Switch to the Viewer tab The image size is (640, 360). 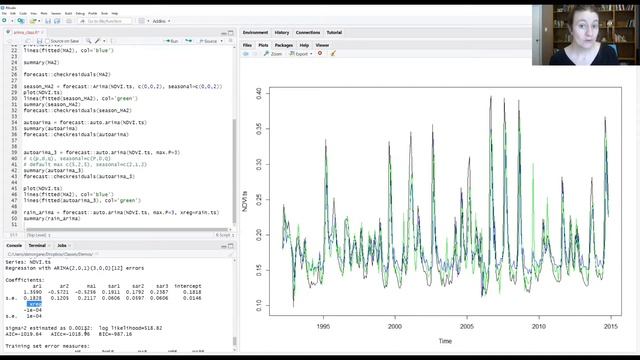click(322, 45)
